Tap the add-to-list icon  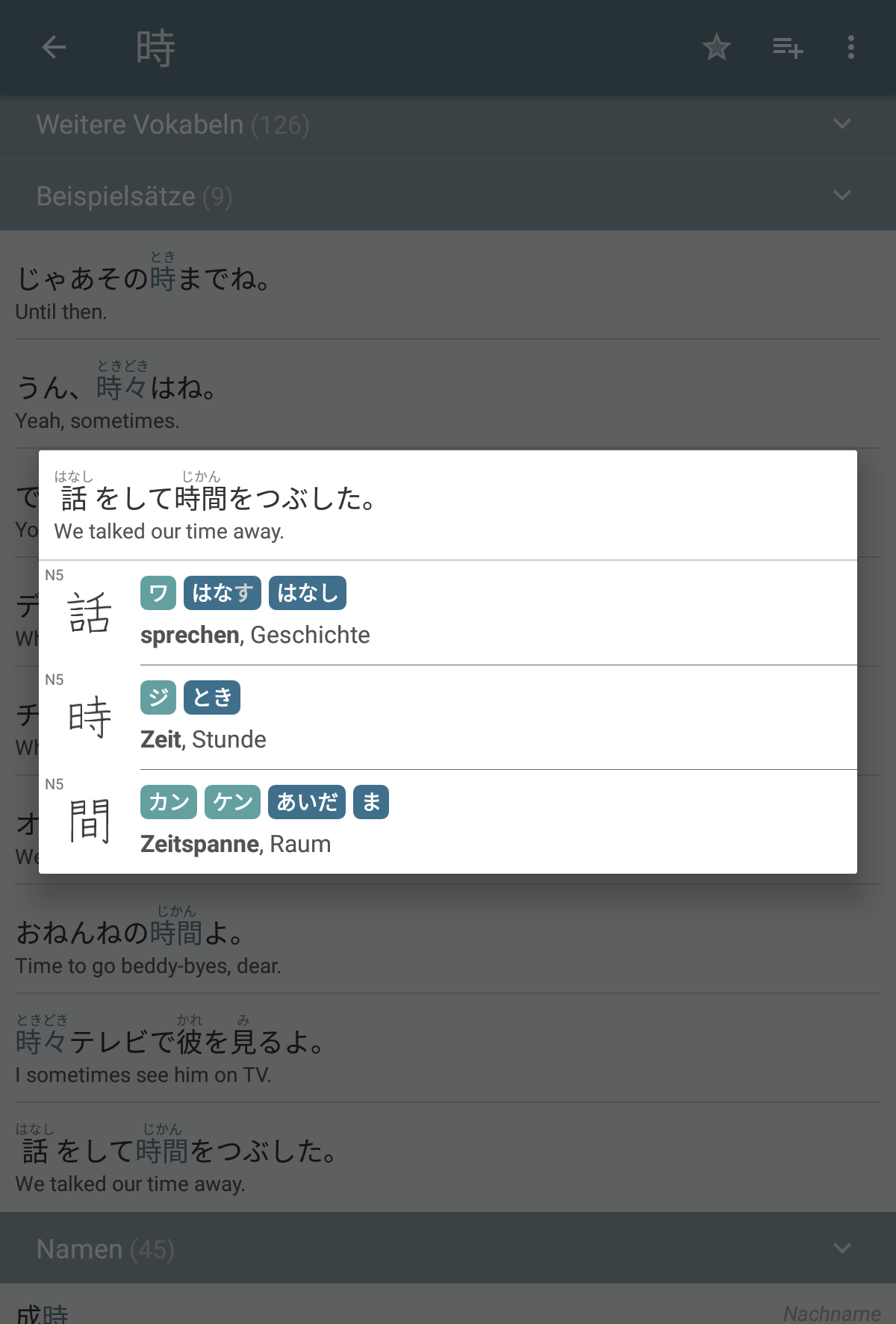(787, 48)
